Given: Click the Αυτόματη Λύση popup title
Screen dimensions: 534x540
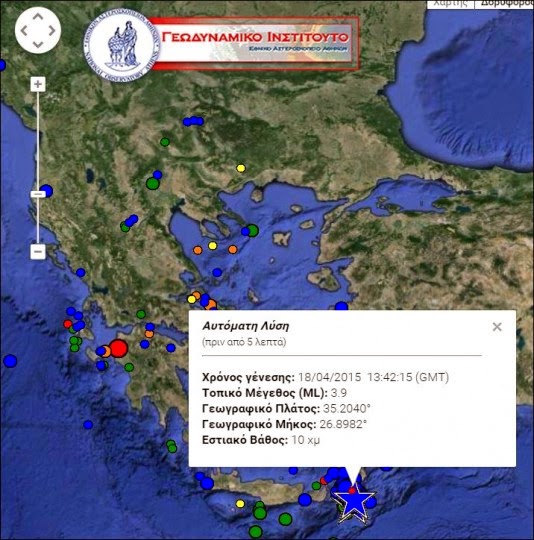Looking at the screenshot, I should (x=245, y=325).
